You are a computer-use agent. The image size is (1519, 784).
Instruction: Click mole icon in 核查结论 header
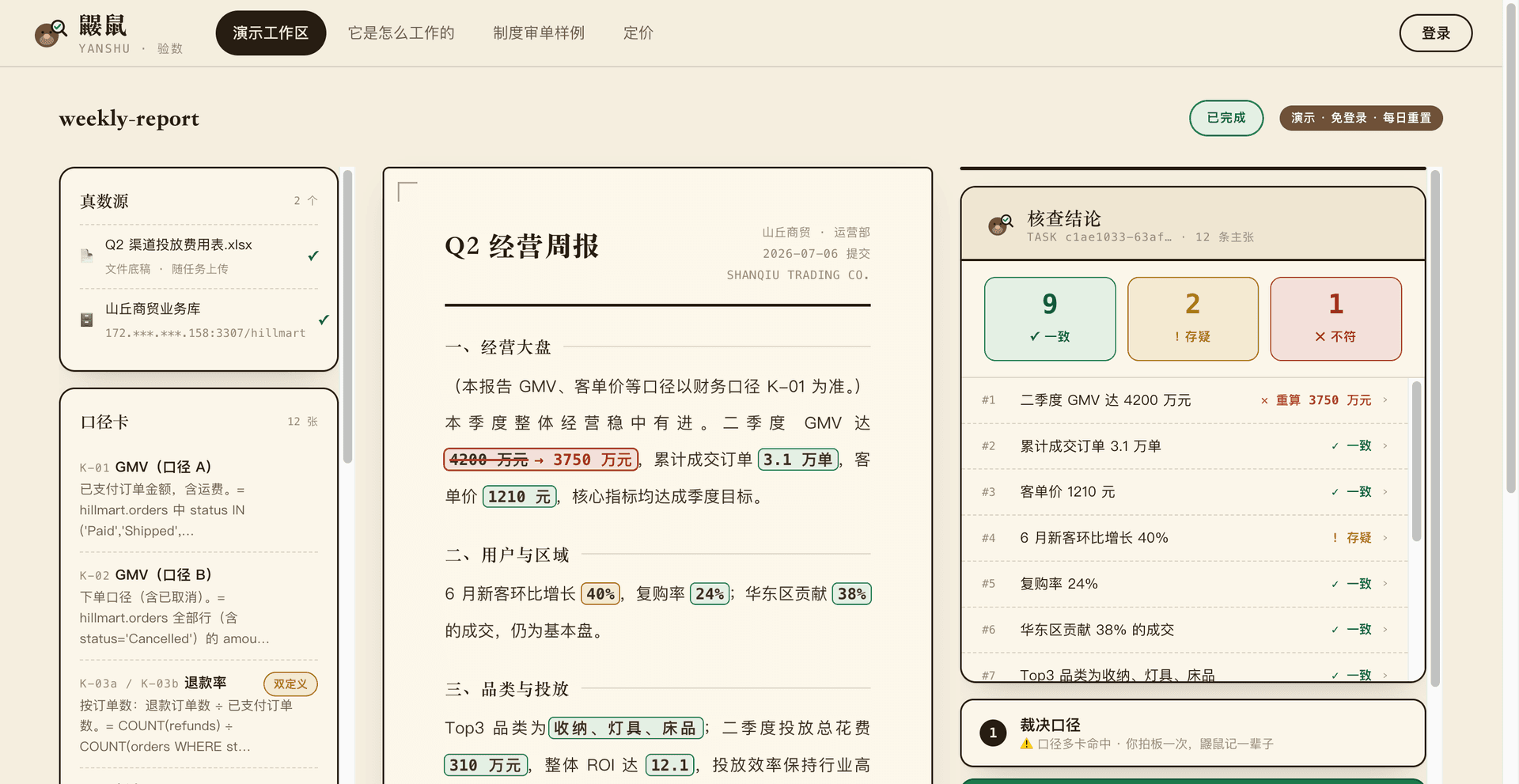pyautogui.click(x=1001, y=225)
